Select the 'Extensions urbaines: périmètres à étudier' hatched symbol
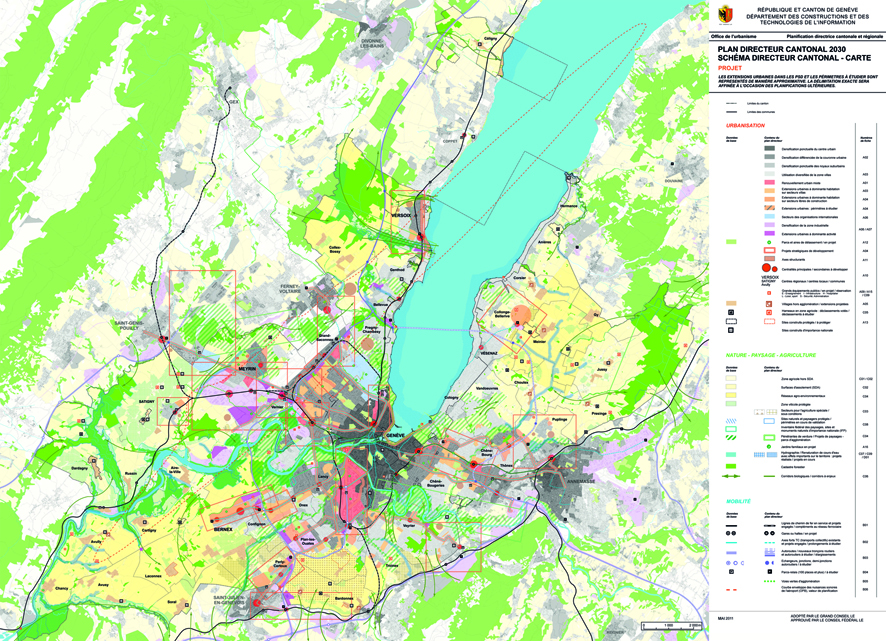The image size is (886, 641). [x=768, y=207]
